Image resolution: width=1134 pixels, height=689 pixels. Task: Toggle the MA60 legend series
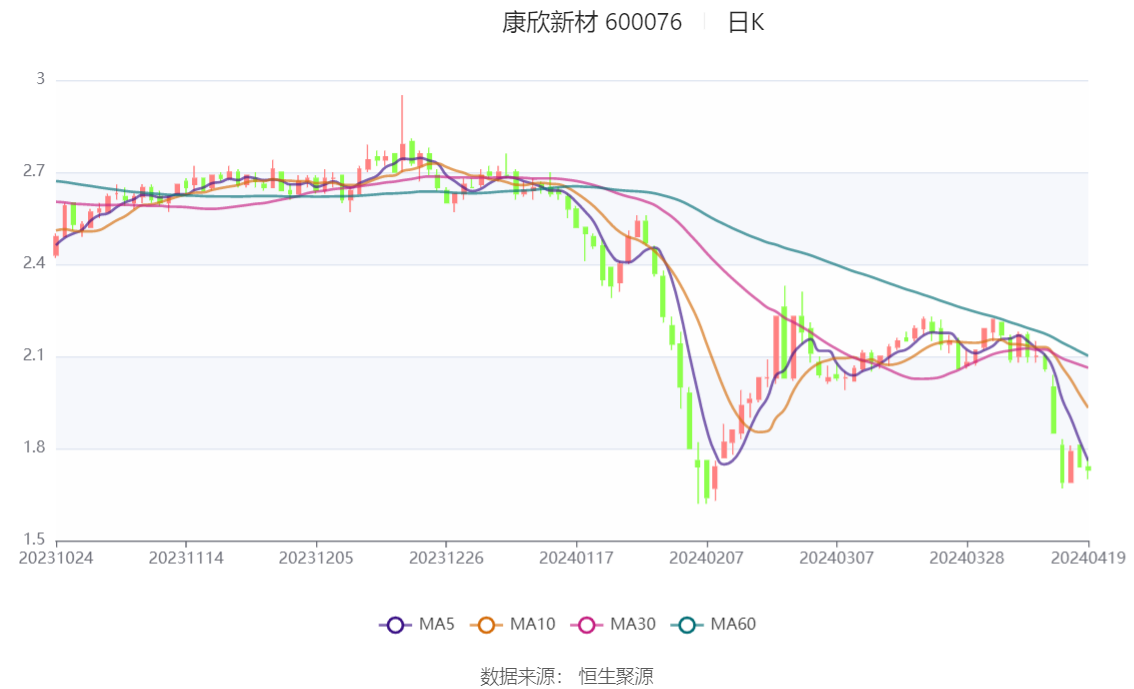(714, 625)
